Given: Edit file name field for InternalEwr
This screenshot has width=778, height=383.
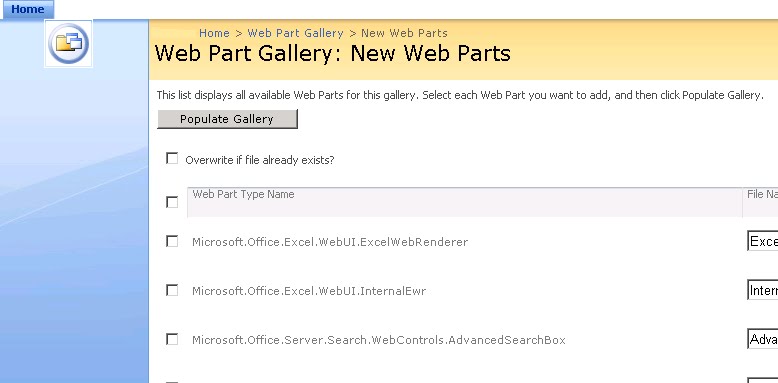Looking at the screenshot, I should (x=763, y=290).
